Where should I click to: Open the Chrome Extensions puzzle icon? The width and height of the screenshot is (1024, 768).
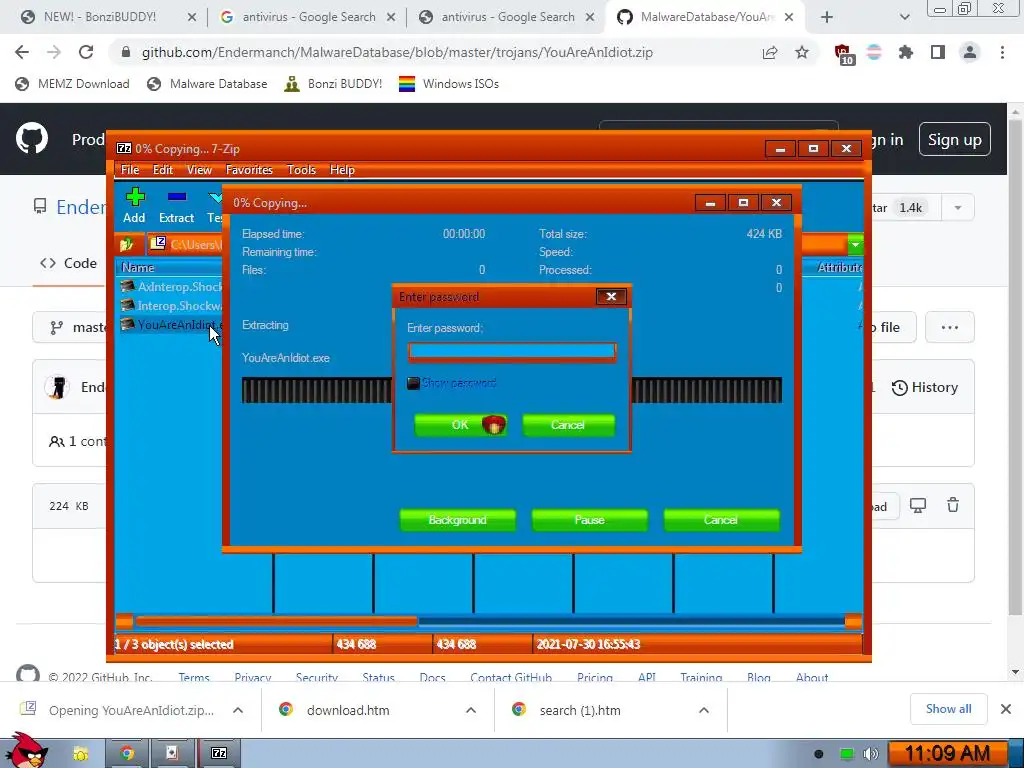[x=906, y=52]
